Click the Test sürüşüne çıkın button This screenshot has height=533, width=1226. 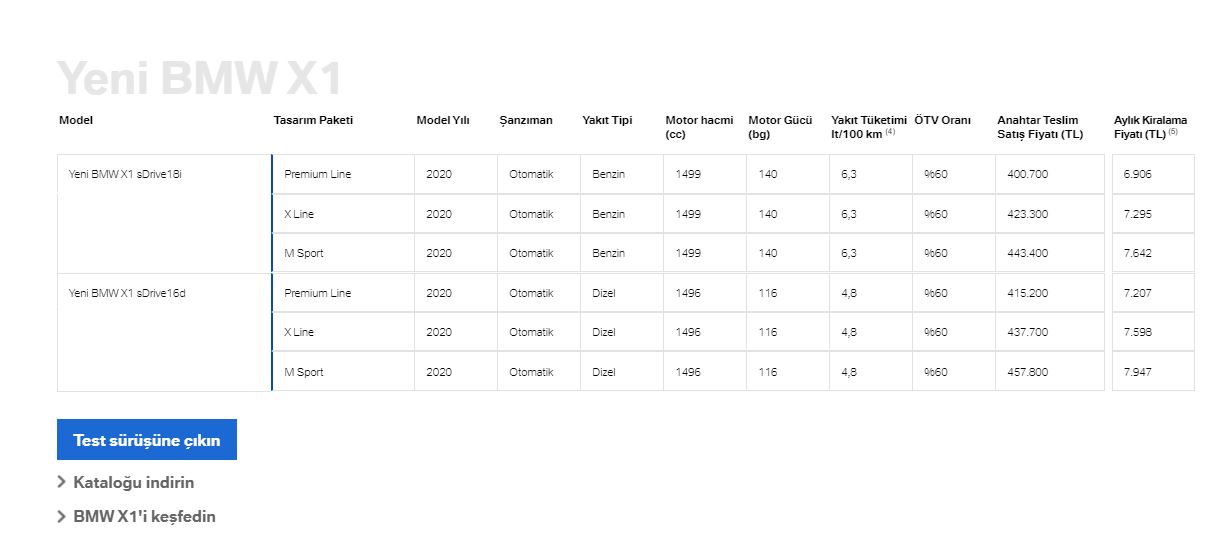(147, 439)
